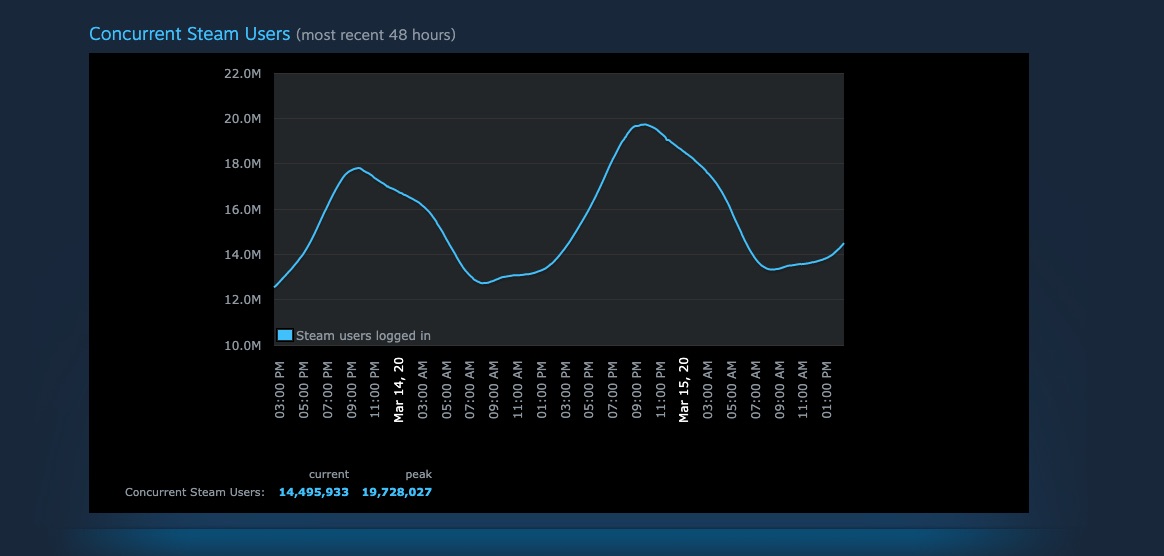Click the 18.0M y-axis label

click(243, 164)
